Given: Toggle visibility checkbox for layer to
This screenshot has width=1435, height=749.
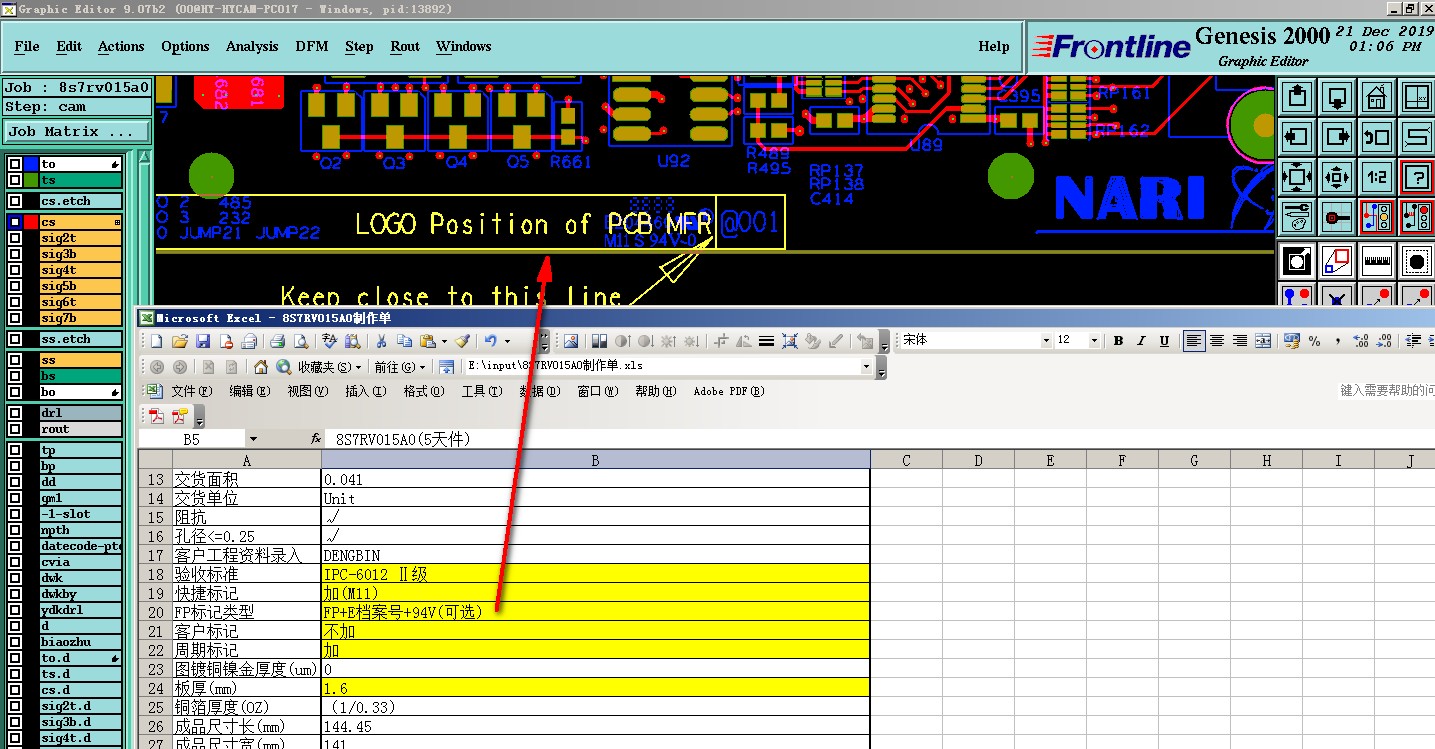Looking at the screenshot, I should 14,164.
